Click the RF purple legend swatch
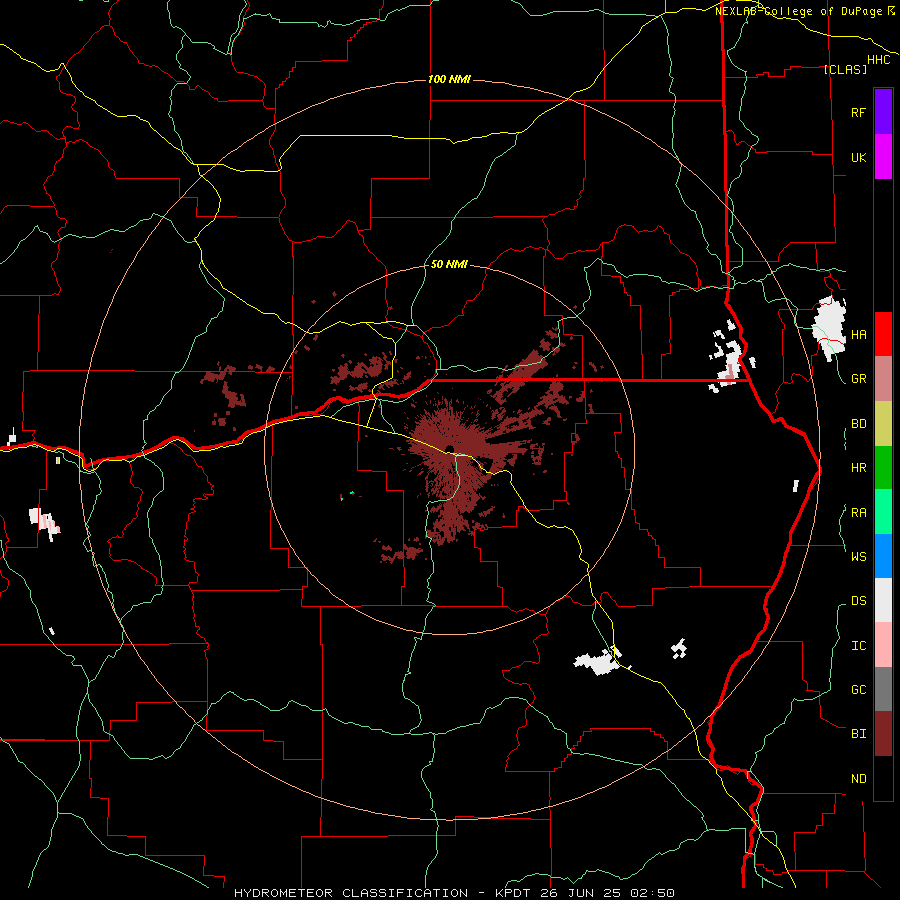The height and width of the screenshot is (900, 900). [883, 112]
